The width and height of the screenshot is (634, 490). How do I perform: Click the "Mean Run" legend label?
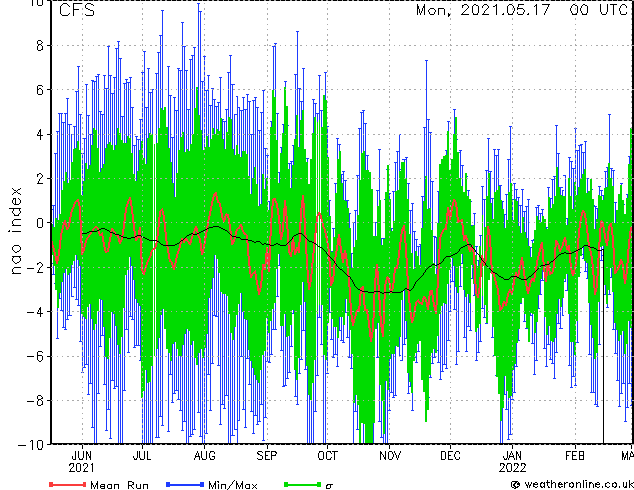coord(119,485)
